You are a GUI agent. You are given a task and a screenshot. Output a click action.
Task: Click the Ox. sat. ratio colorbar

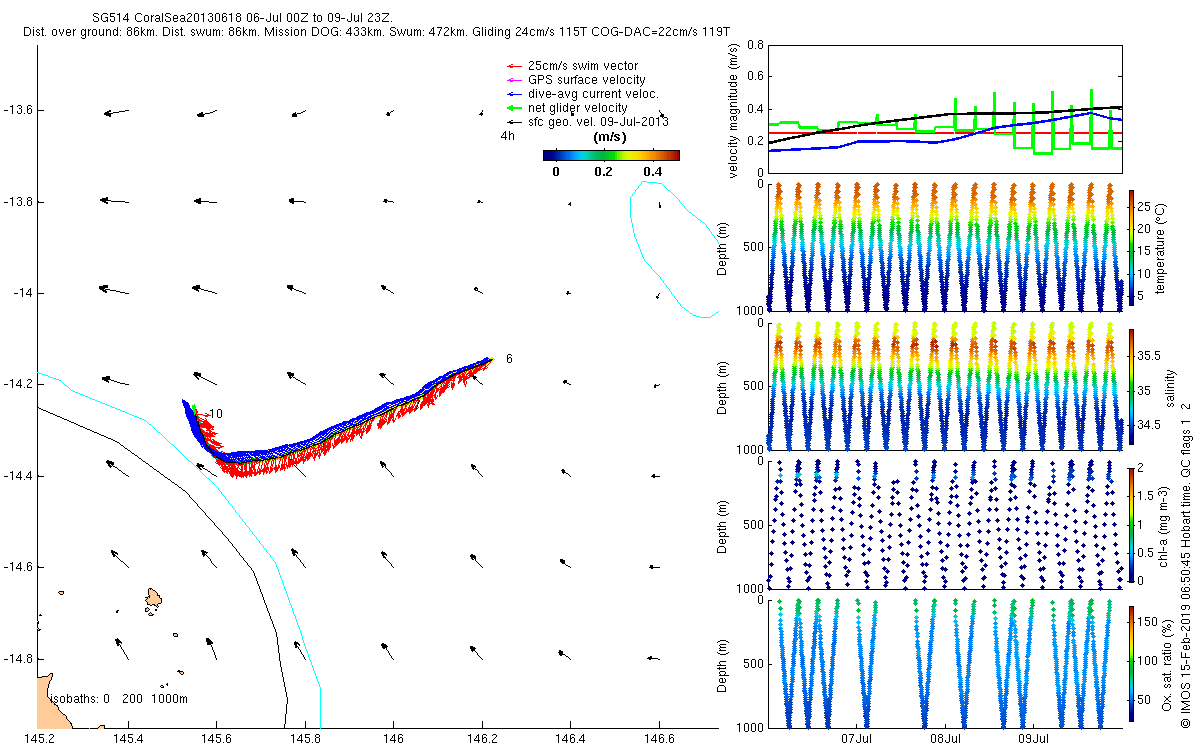click(1131, 662)
